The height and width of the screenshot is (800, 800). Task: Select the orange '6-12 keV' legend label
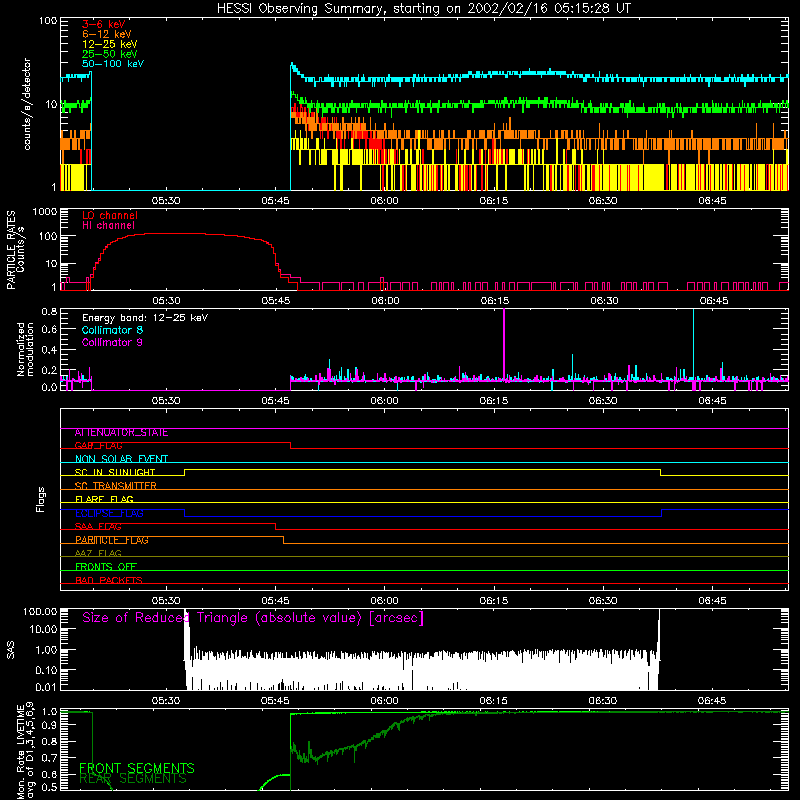tap(107, 34)
